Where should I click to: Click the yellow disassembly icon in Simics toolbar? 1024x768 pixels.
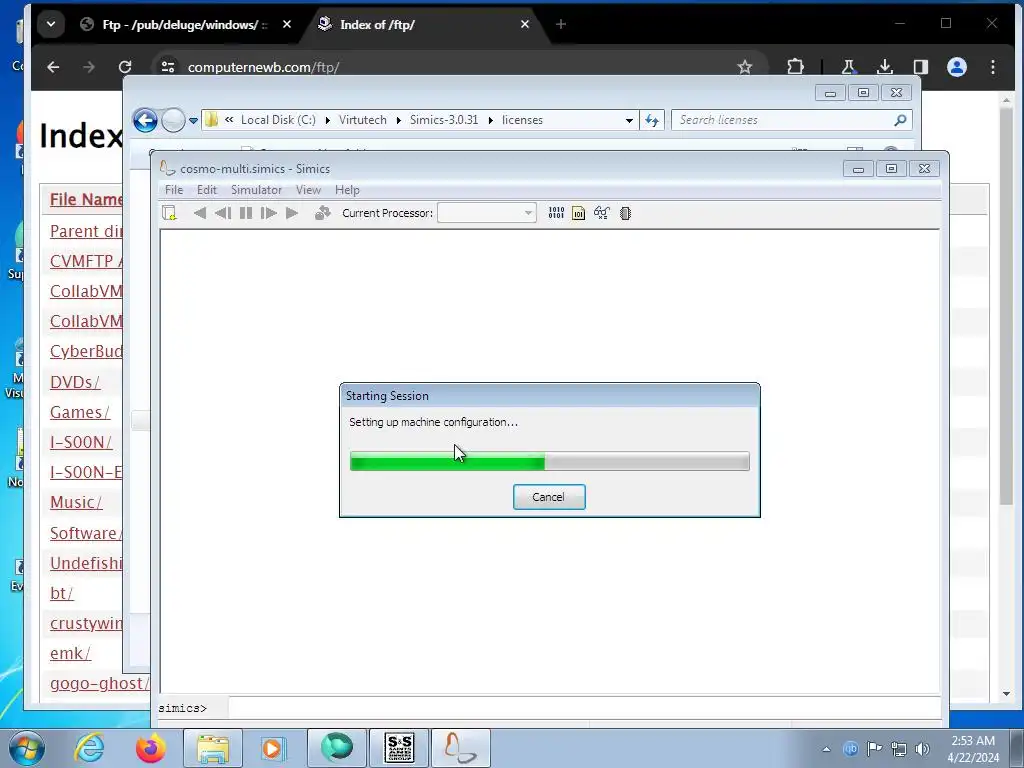[x=579, y=213]
